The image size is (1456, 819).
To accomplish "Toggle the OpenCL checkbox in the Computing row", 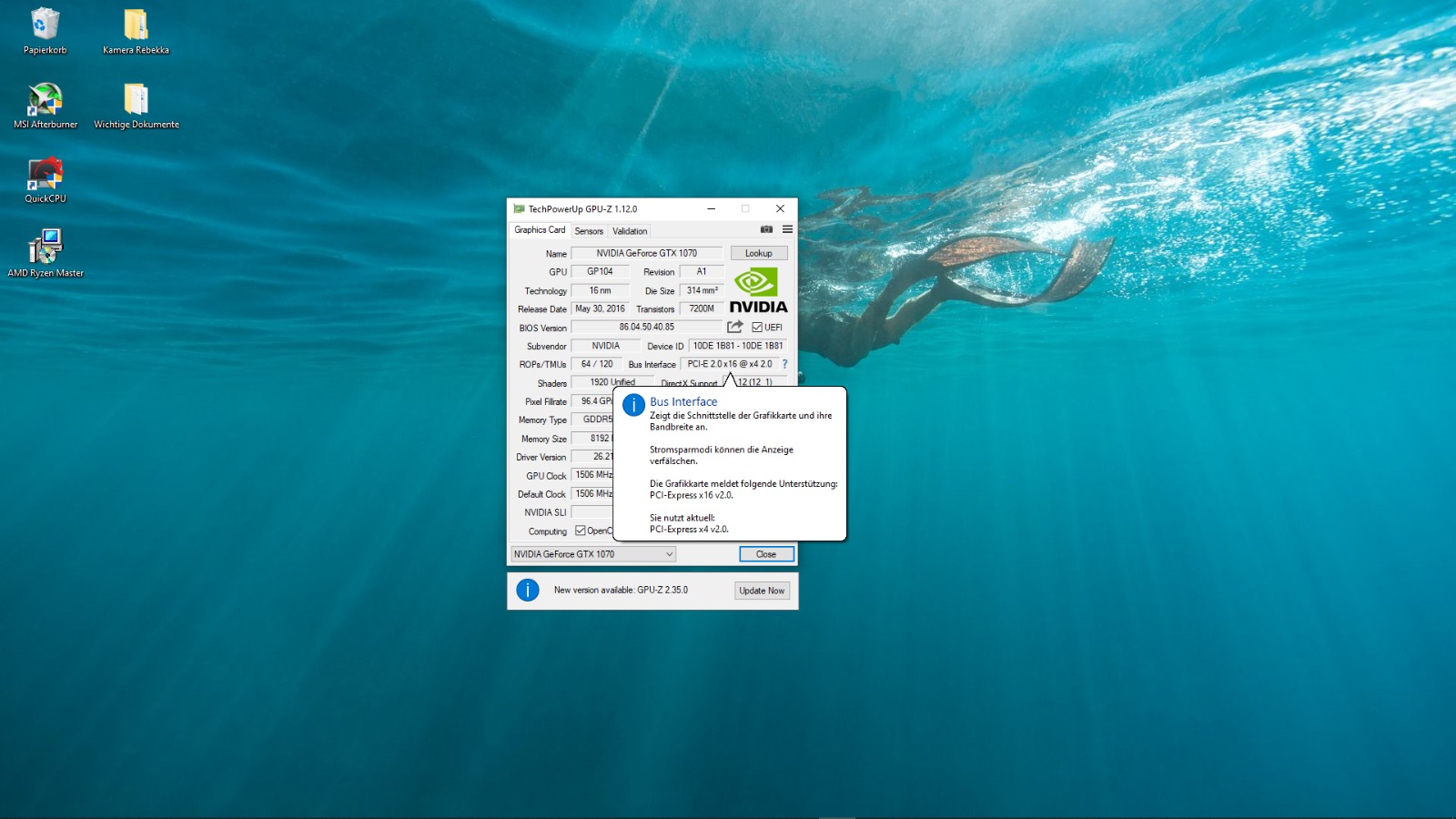I will tap(581, 531).
